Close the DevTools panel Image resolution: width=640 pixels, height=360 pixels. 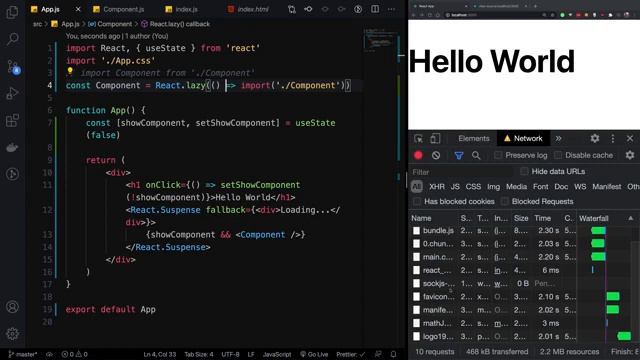click(x=630, y=138)
